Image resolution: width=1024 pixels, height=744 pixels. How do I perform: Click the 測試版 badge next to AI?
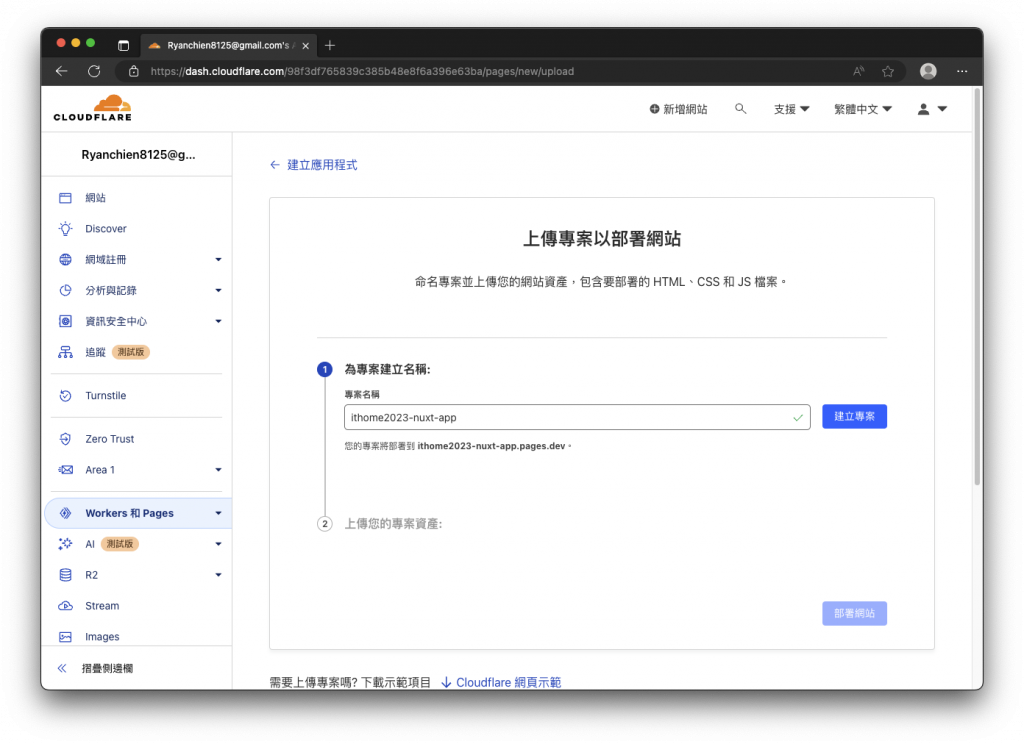[x=120, y=543]
